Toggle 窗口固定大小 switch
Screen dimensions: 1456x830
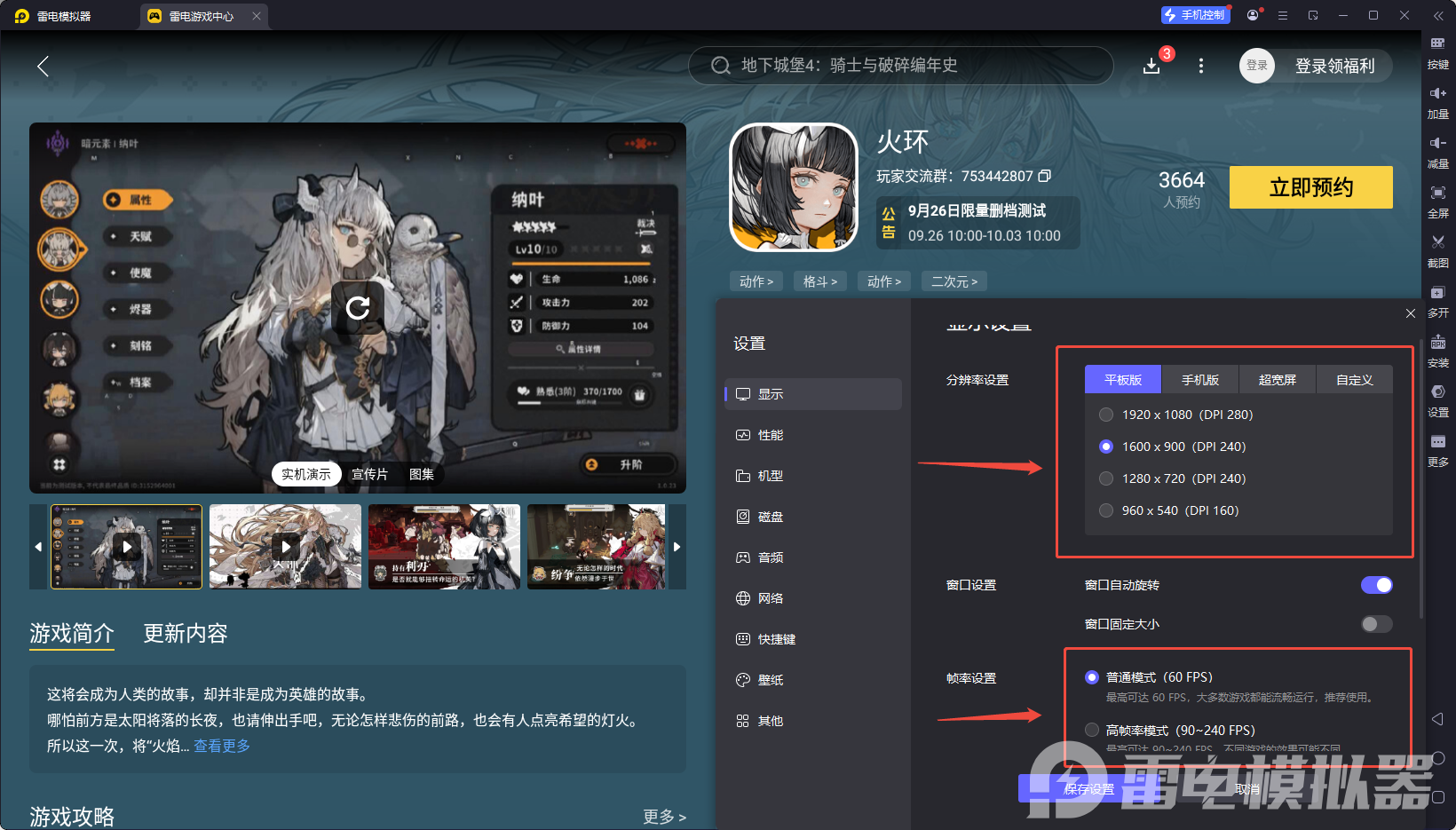(x=1377, y=624)
